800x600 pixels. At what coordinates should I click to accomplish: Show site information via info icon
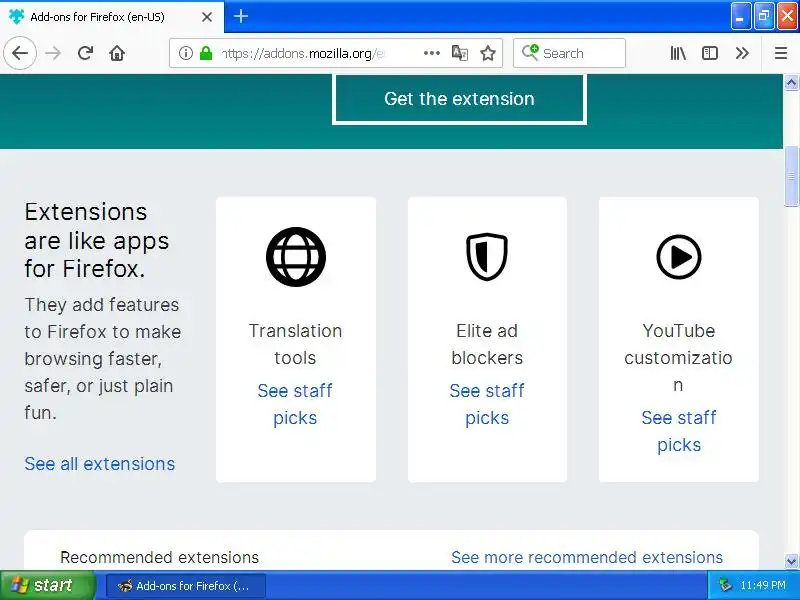(186, 53)
